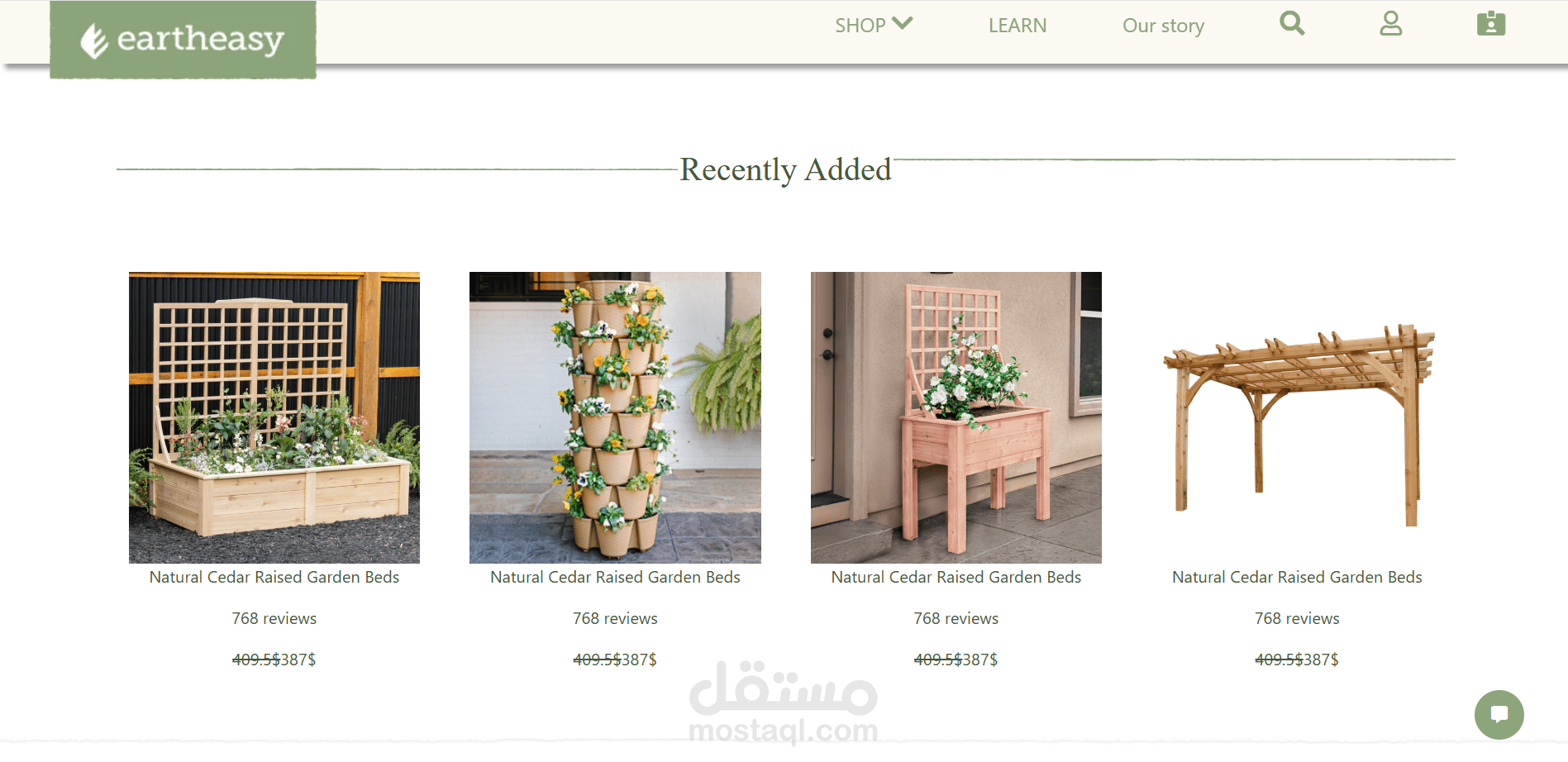Screen dimensions: 1568x762
Task: Open the Our story page
Action: point(1163,26)
